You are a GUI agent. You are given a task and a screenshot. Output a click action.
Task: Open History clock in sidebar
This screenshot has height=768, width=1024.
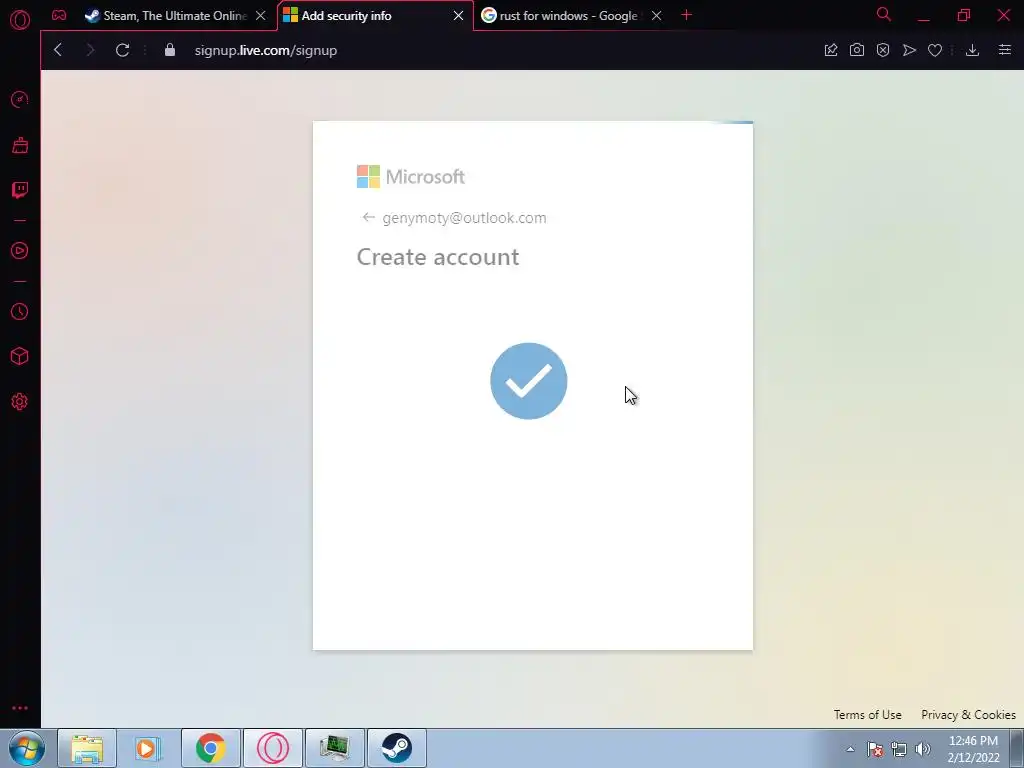[x=20, y=312]
